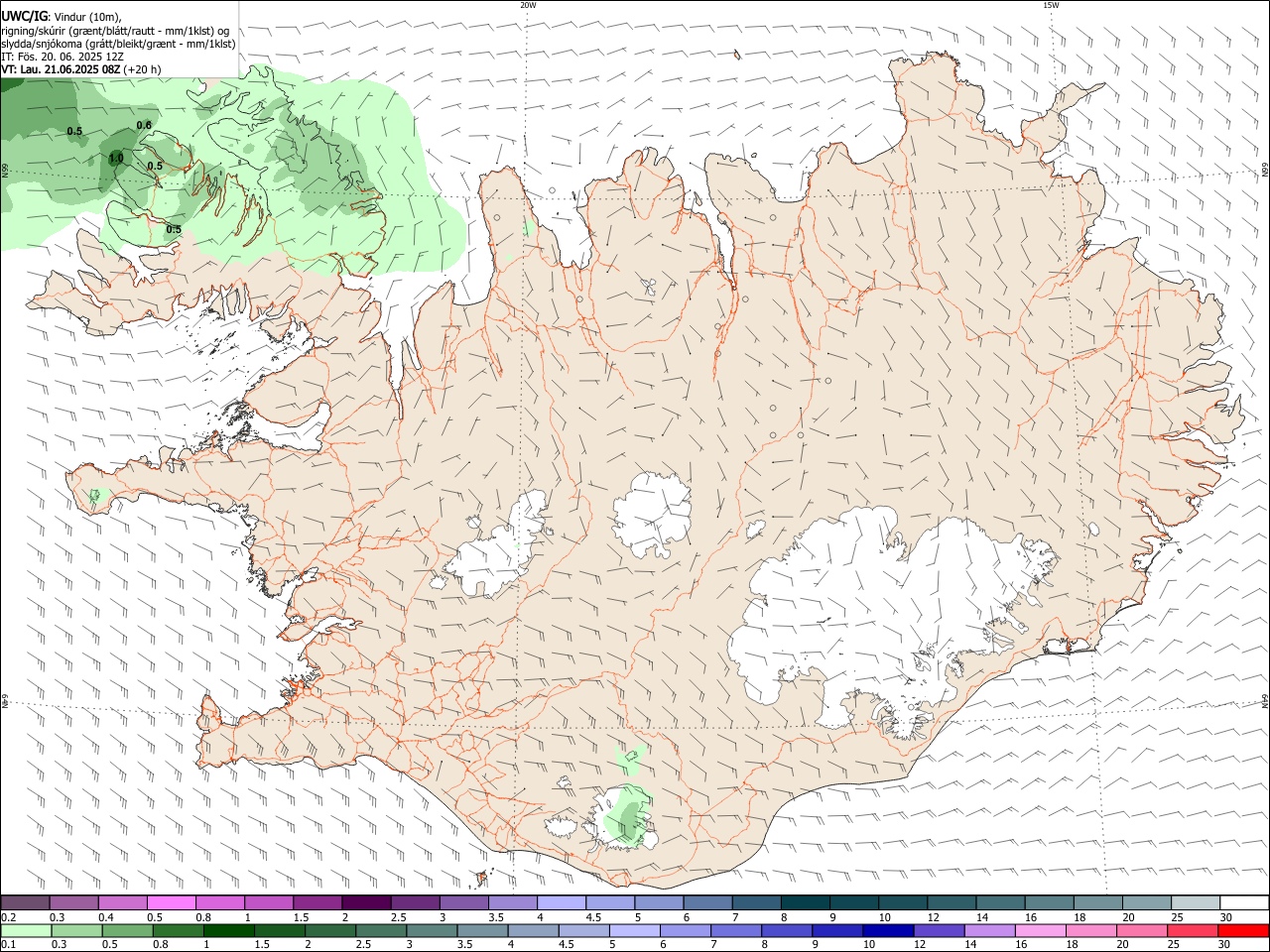
Task: Select the crimson swatch labeled 25 in rain legend
Action: click(x=1191, y=930)
